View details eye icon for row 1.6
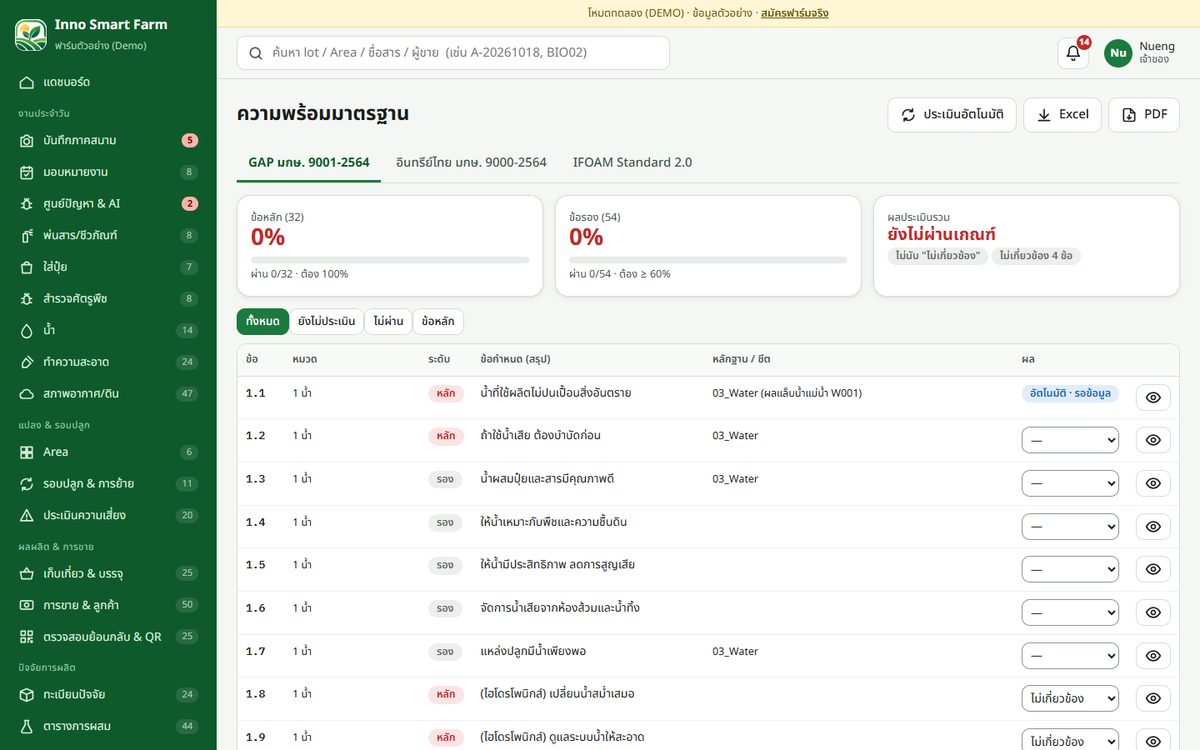 [1153, 613]
